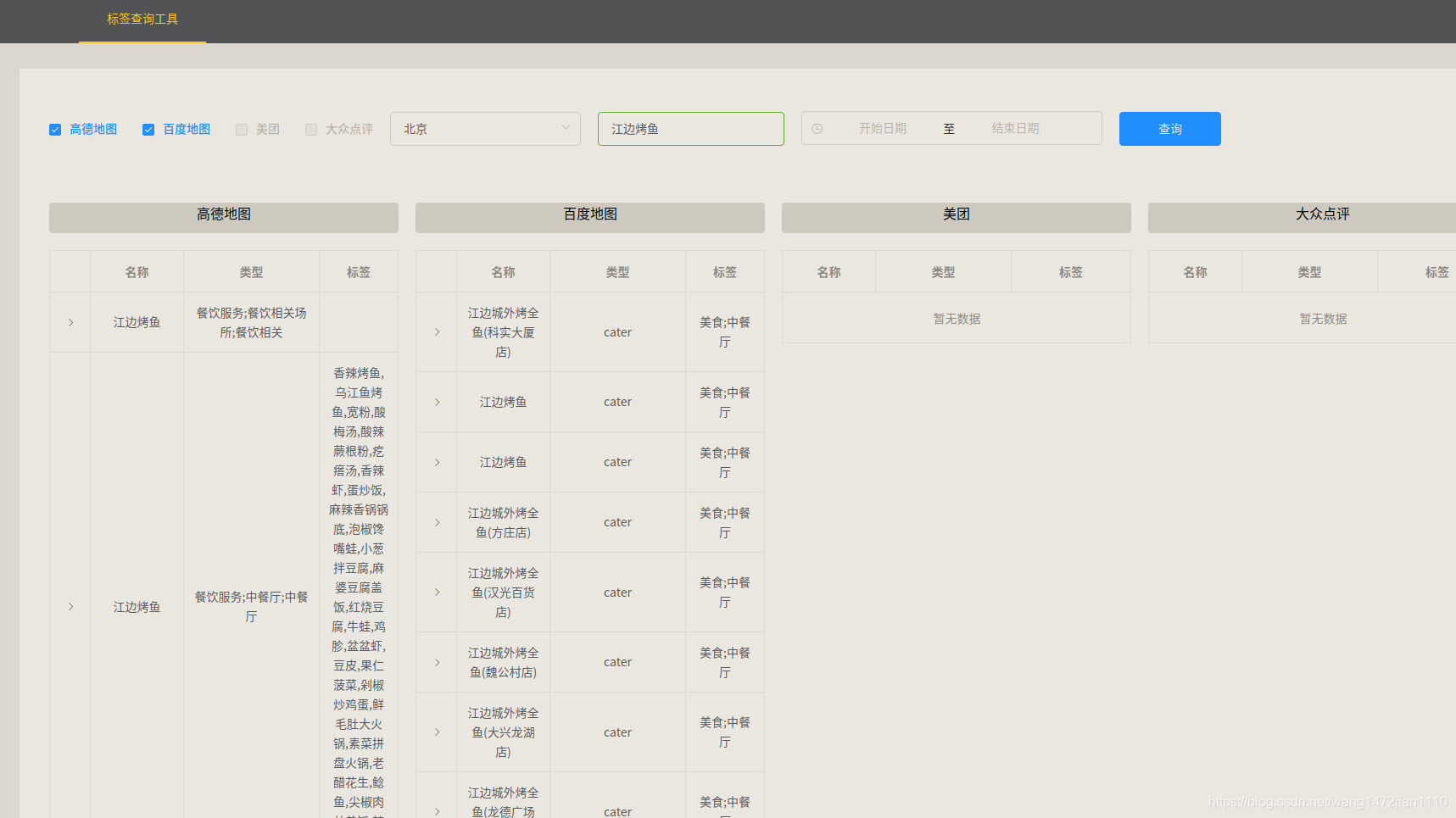Click 标签 column header in 高德地图 table
The width and height of the screenshot is (1456, 818).
point(359,272)
